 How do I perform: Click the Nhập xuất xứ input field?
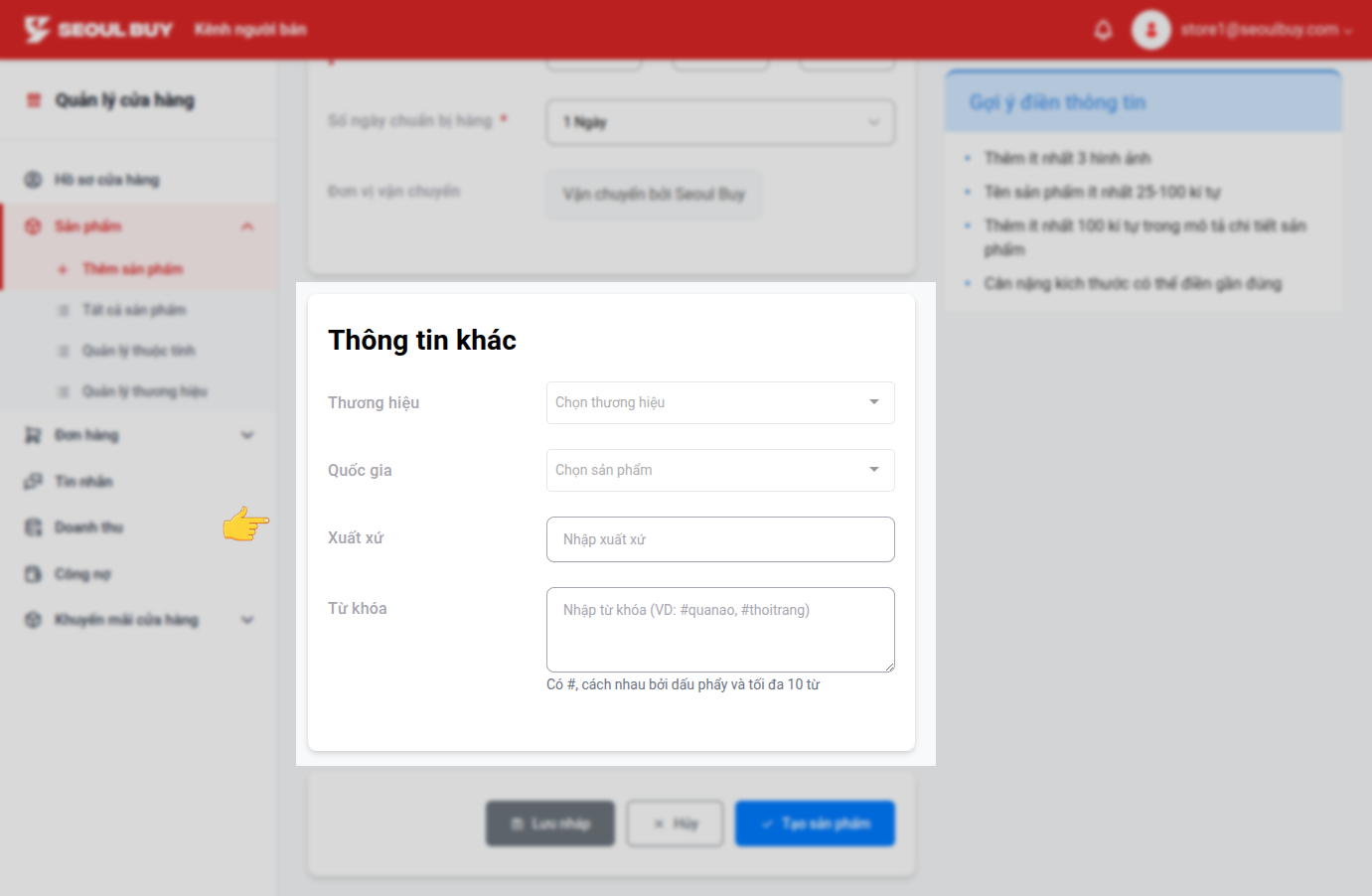tap(719, 539)
